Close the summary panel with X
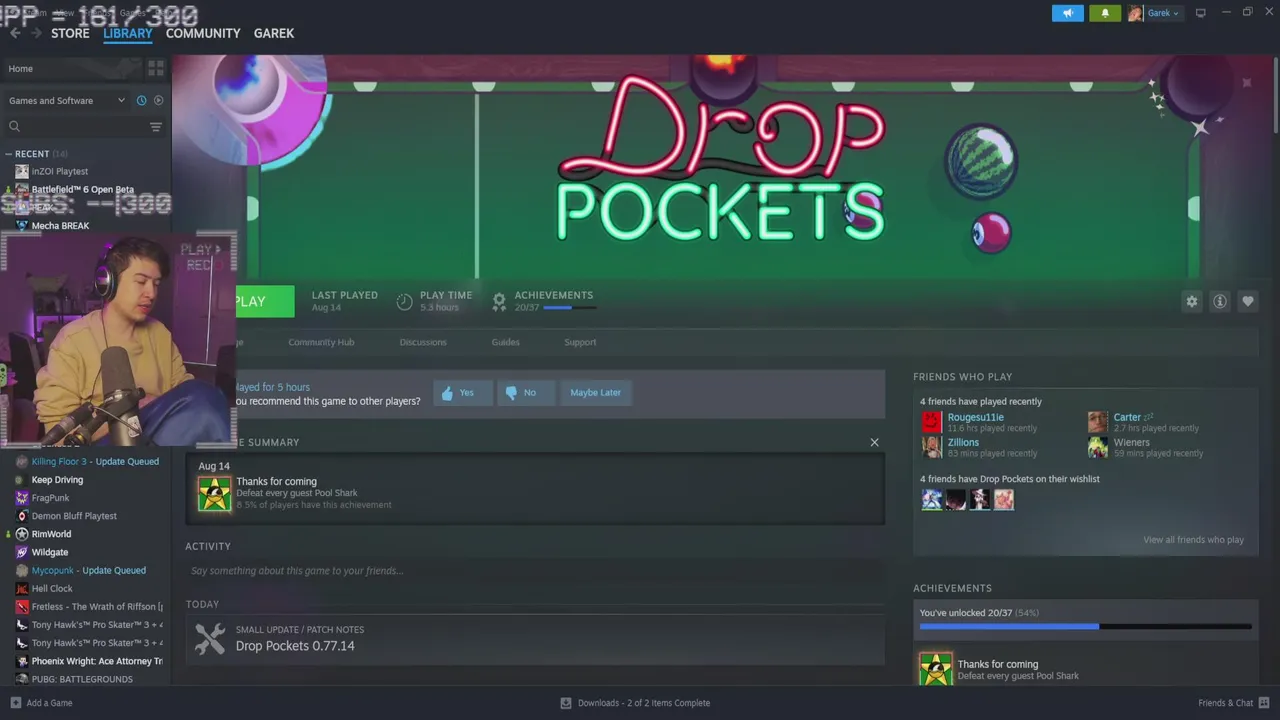1280x720 pixels. tap(874, 442)
